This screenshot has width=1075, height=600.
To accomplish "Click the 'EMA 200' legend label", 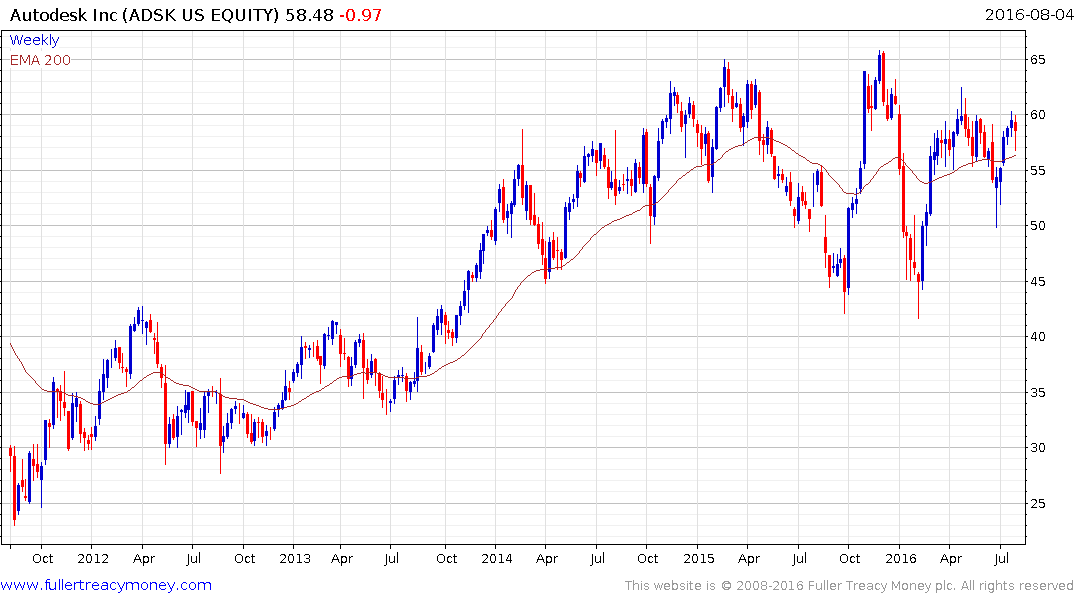I will (x=40, y=60).
